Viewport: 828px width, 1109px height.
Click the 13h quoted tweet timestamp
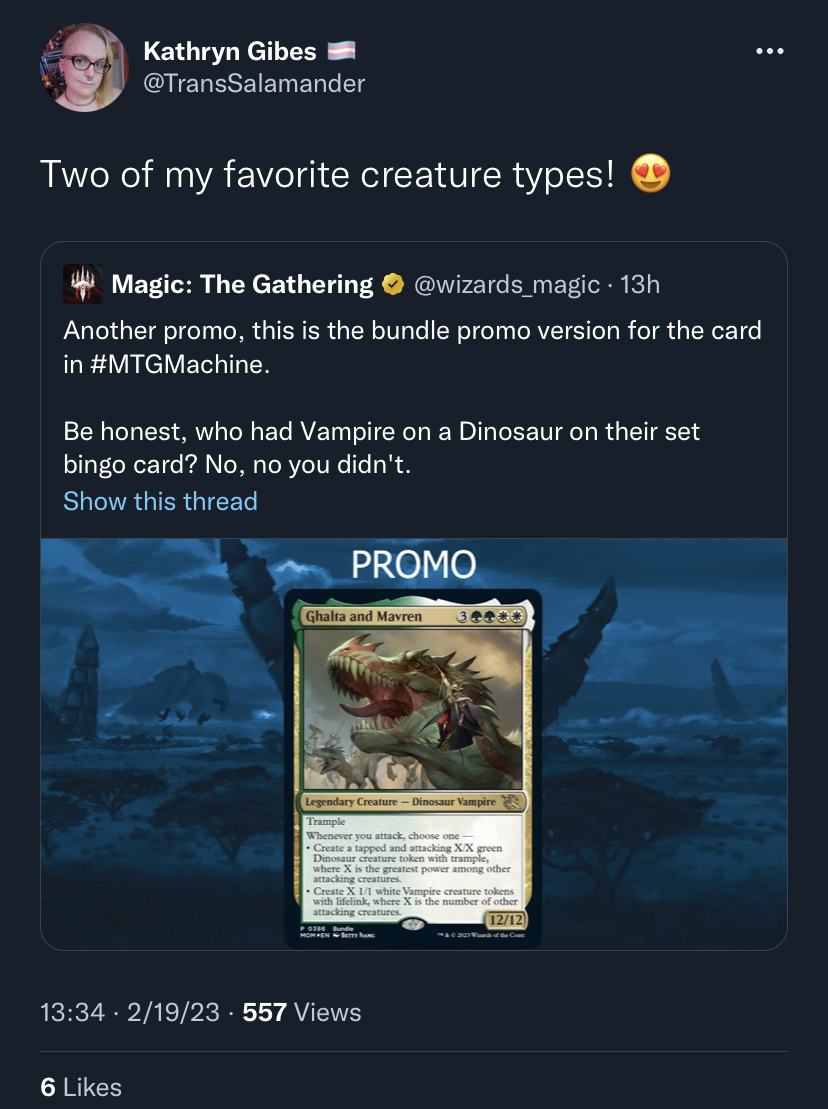coord(640,284)
